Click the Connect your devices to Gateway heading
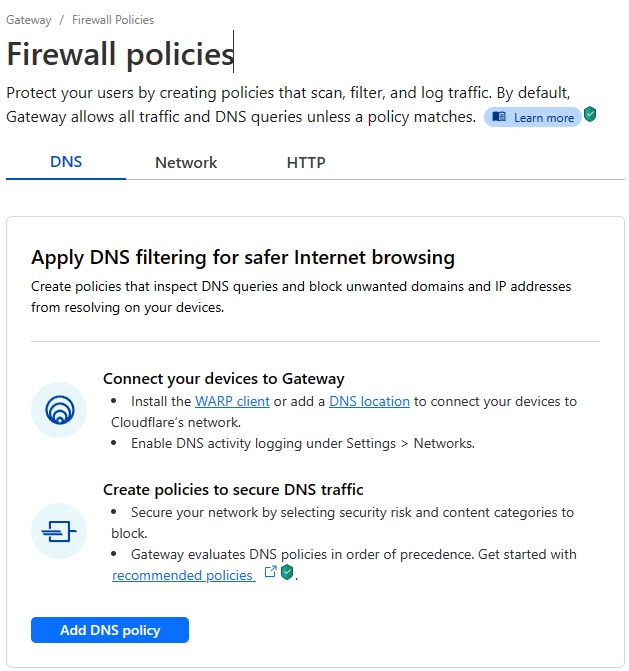This screenshot has width=629, height=671. click(x=223, y=379)
